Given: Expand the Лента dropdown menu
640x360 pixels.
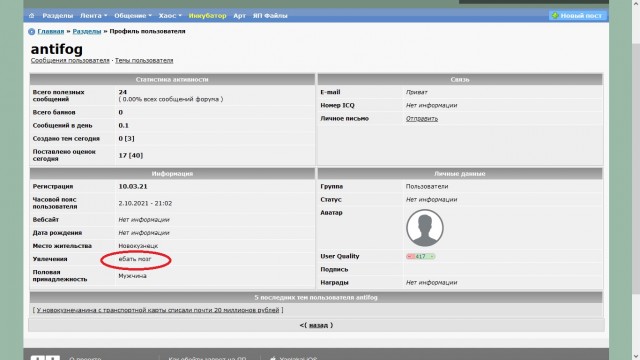Looking at the screenshot, I should pos(93,16).
